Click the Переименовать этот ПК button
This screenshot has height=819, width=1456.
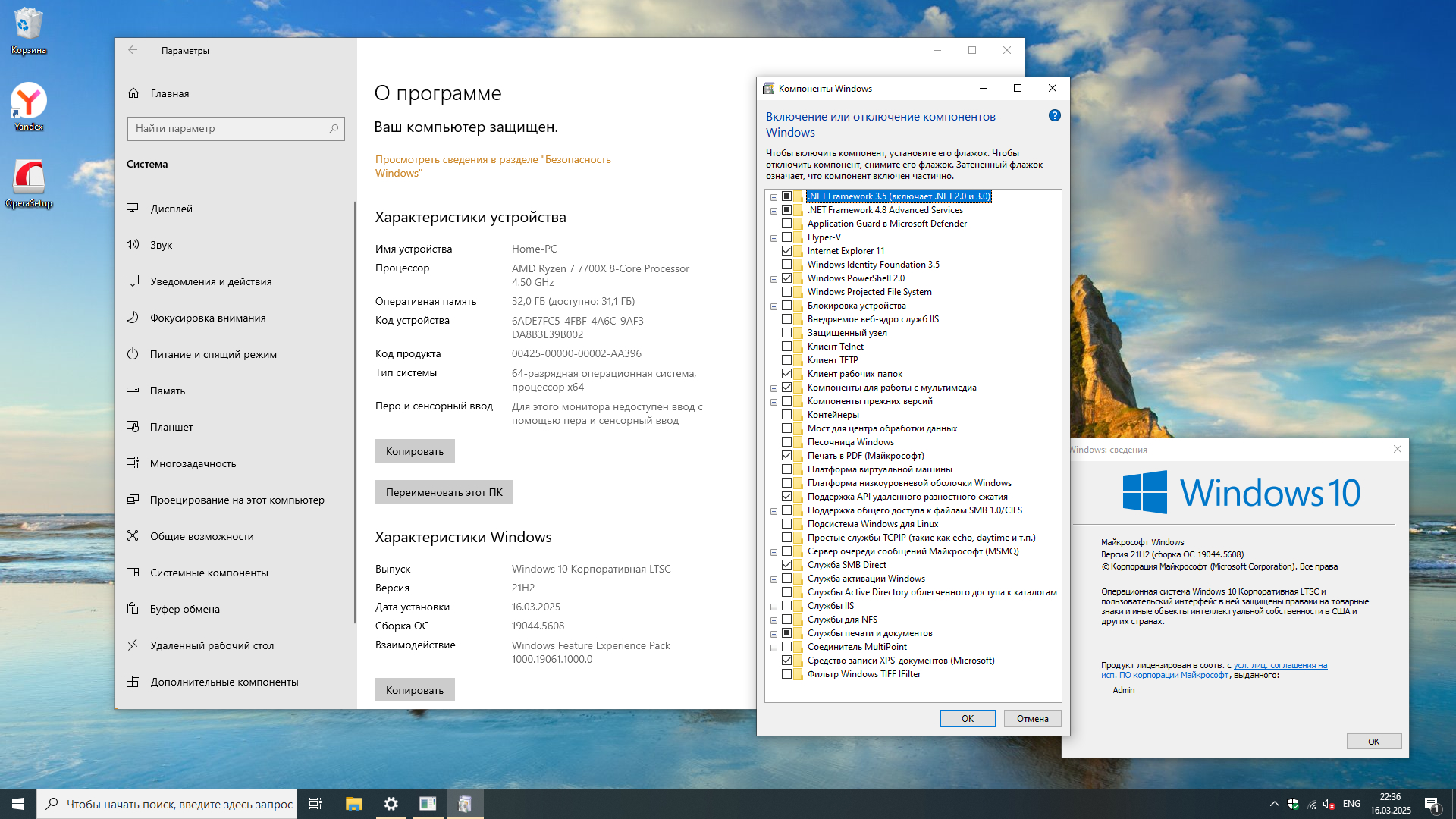444,492
